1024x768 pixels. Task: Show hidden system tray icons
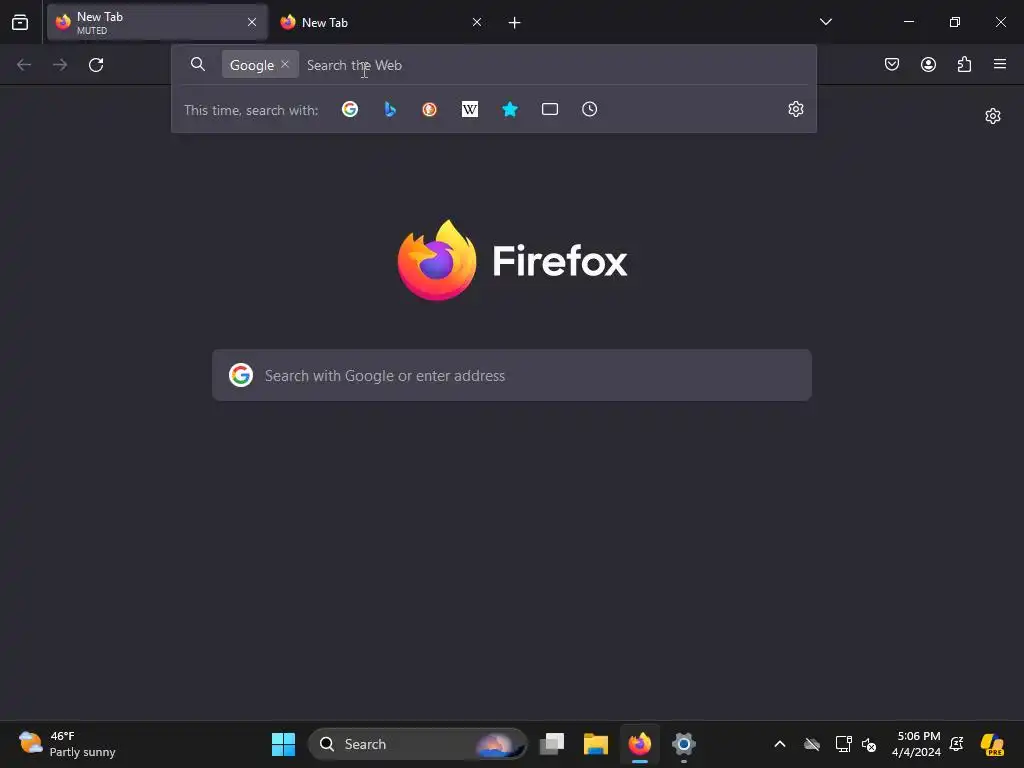pyautogui.click(x=780, y=744)
